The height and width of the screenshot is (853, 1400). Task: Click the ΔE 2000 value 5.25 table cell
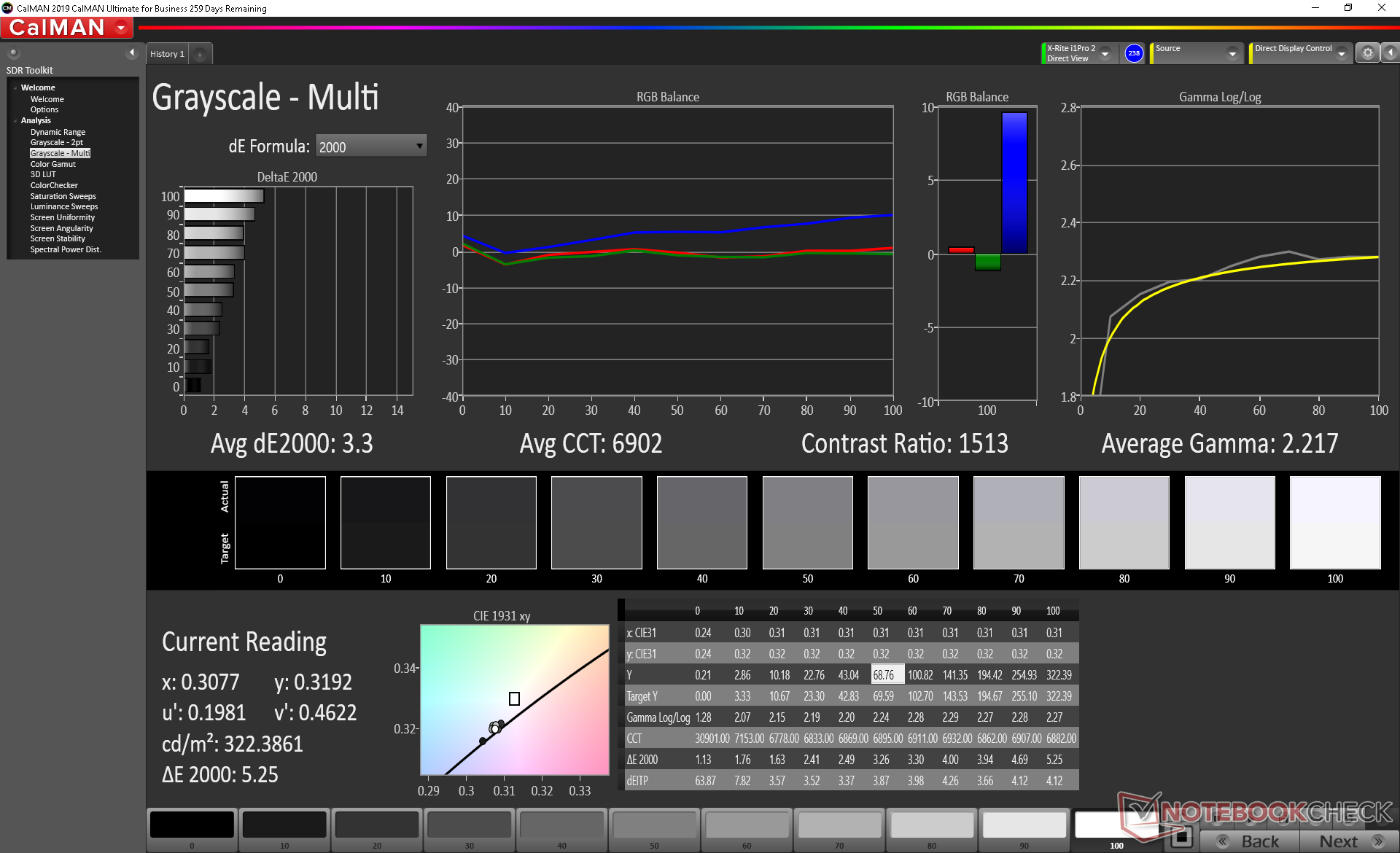[1054, 760]
